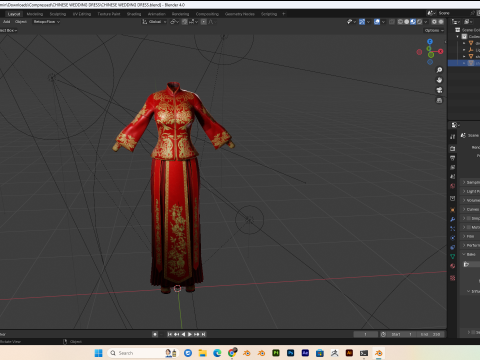Open viewport shading options dropdown arrow

pos(426,22)
